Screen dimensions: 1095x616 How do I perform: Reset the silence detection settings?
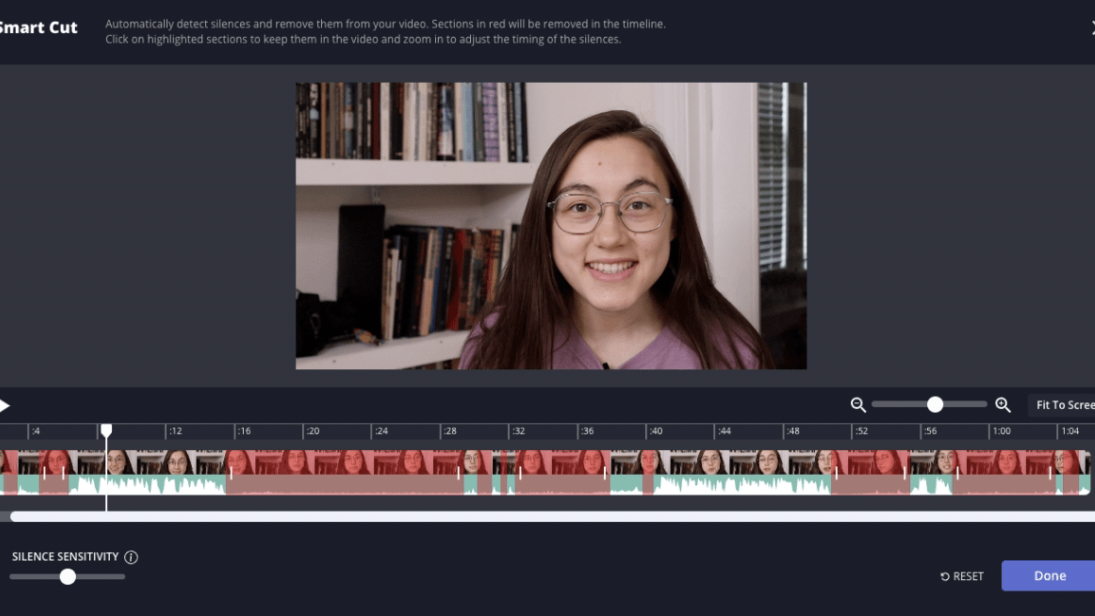pyautogui.click(x=962, y=576)
